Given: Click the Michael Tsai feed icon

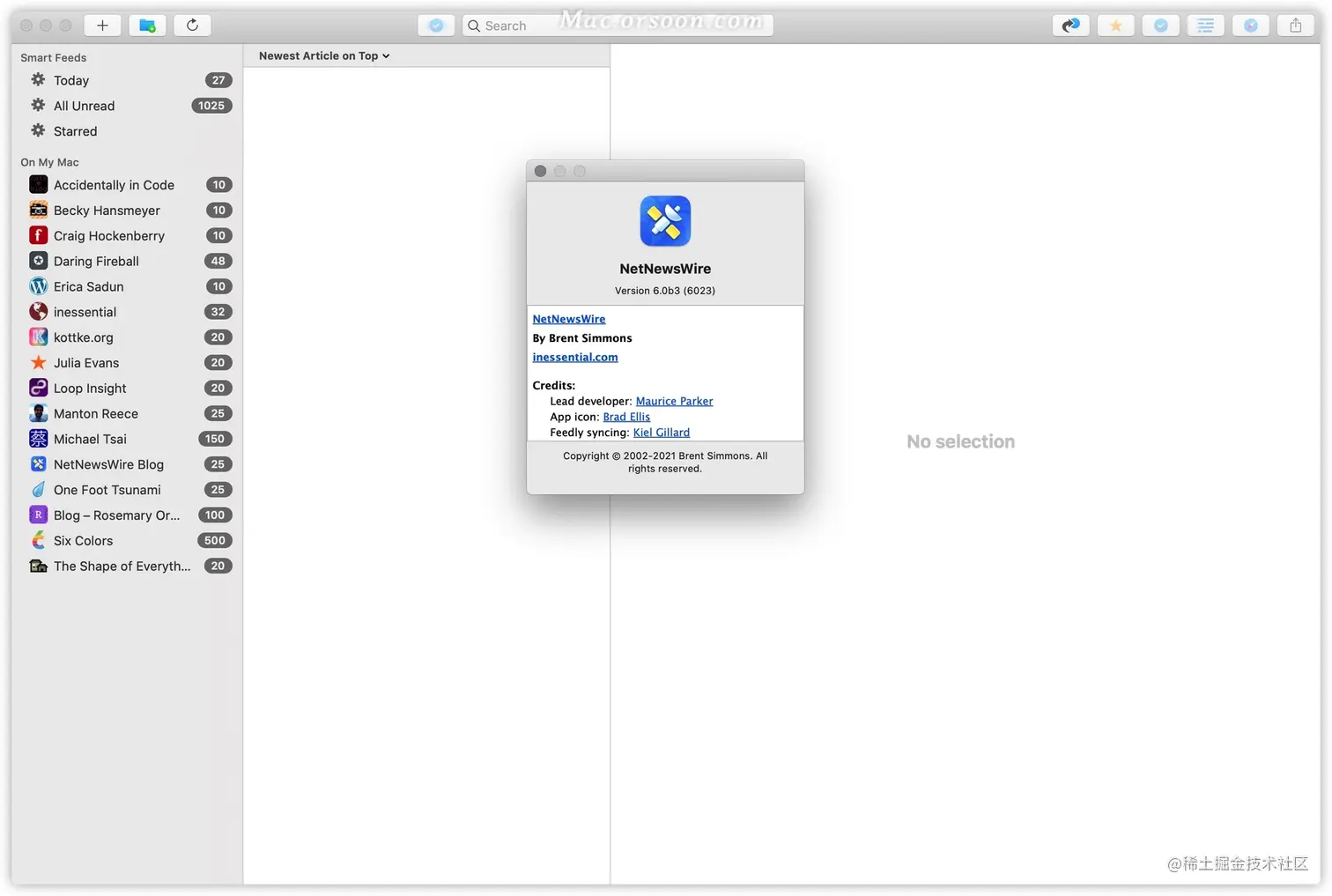Looking at the screenshot, I should click(39, 439).
